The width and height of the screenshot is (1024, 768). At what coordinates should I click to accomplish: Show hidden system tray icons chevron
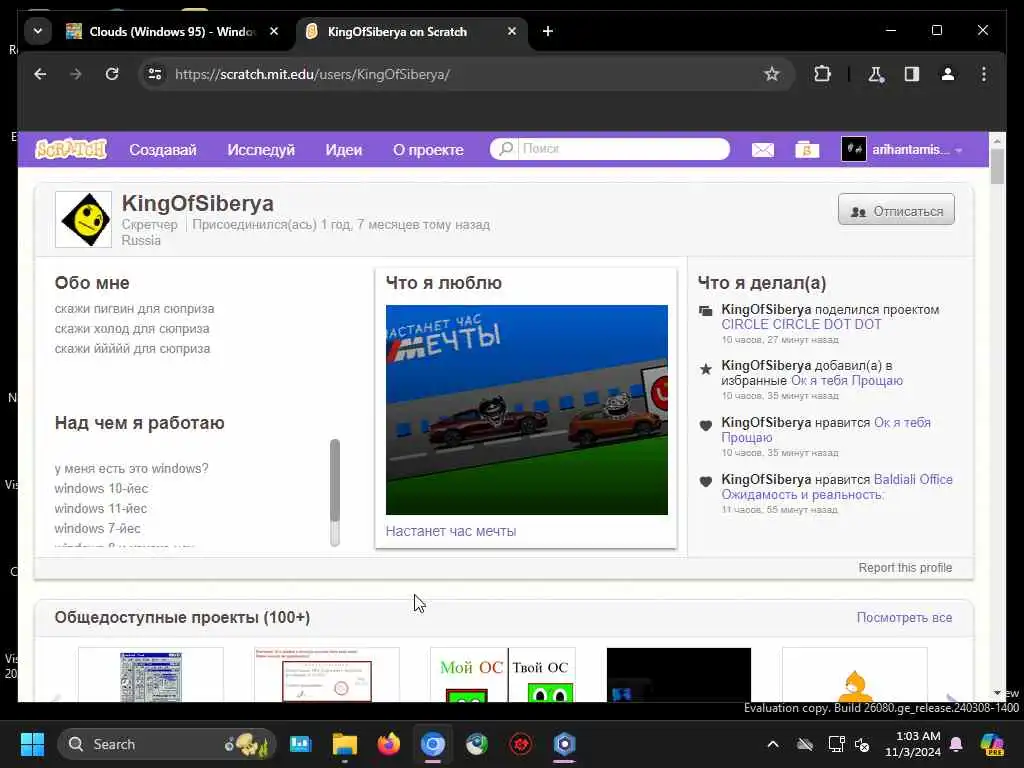773,744
